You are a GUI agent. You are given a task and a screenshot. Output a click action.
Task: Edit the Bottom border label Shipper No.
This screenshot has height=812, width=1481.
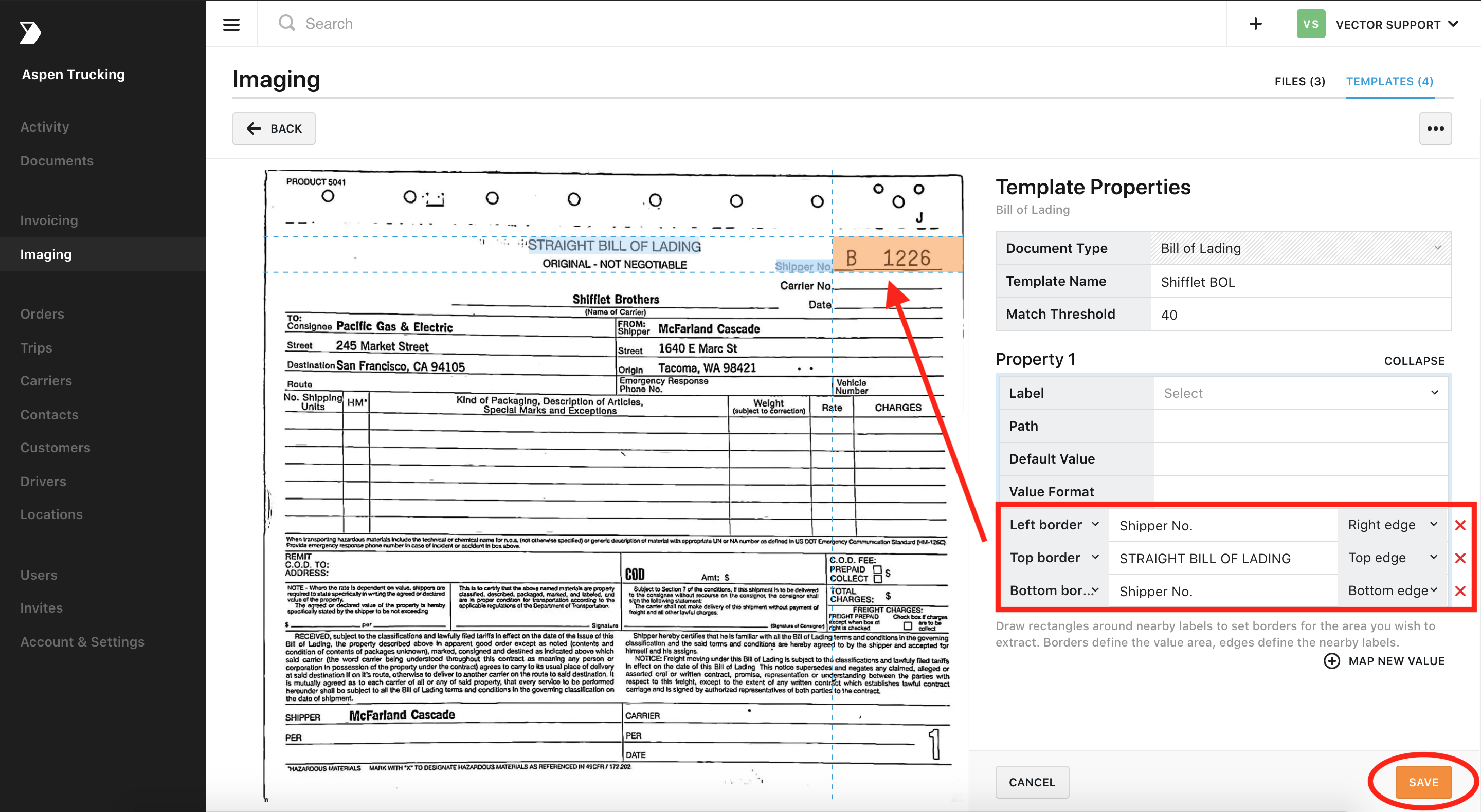pyautogui.click(x=1222, y=590)
